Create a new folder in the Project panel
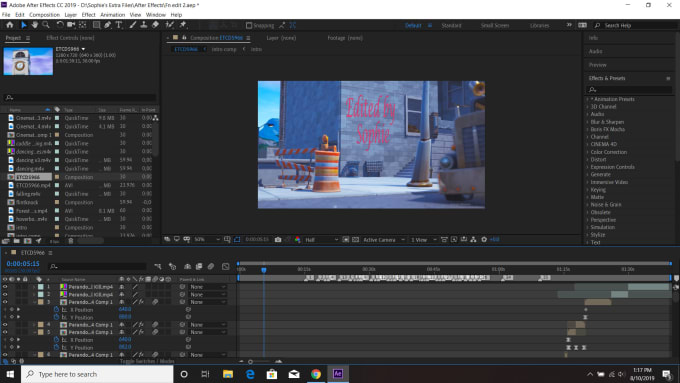The image size is (680, 383). [x=16, y=241]
